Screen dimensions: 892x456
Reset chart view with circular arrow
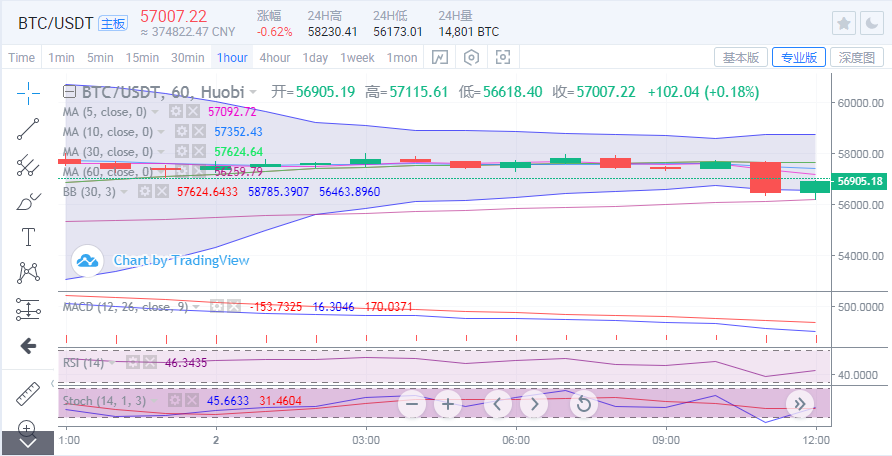(x=583, y=404)
